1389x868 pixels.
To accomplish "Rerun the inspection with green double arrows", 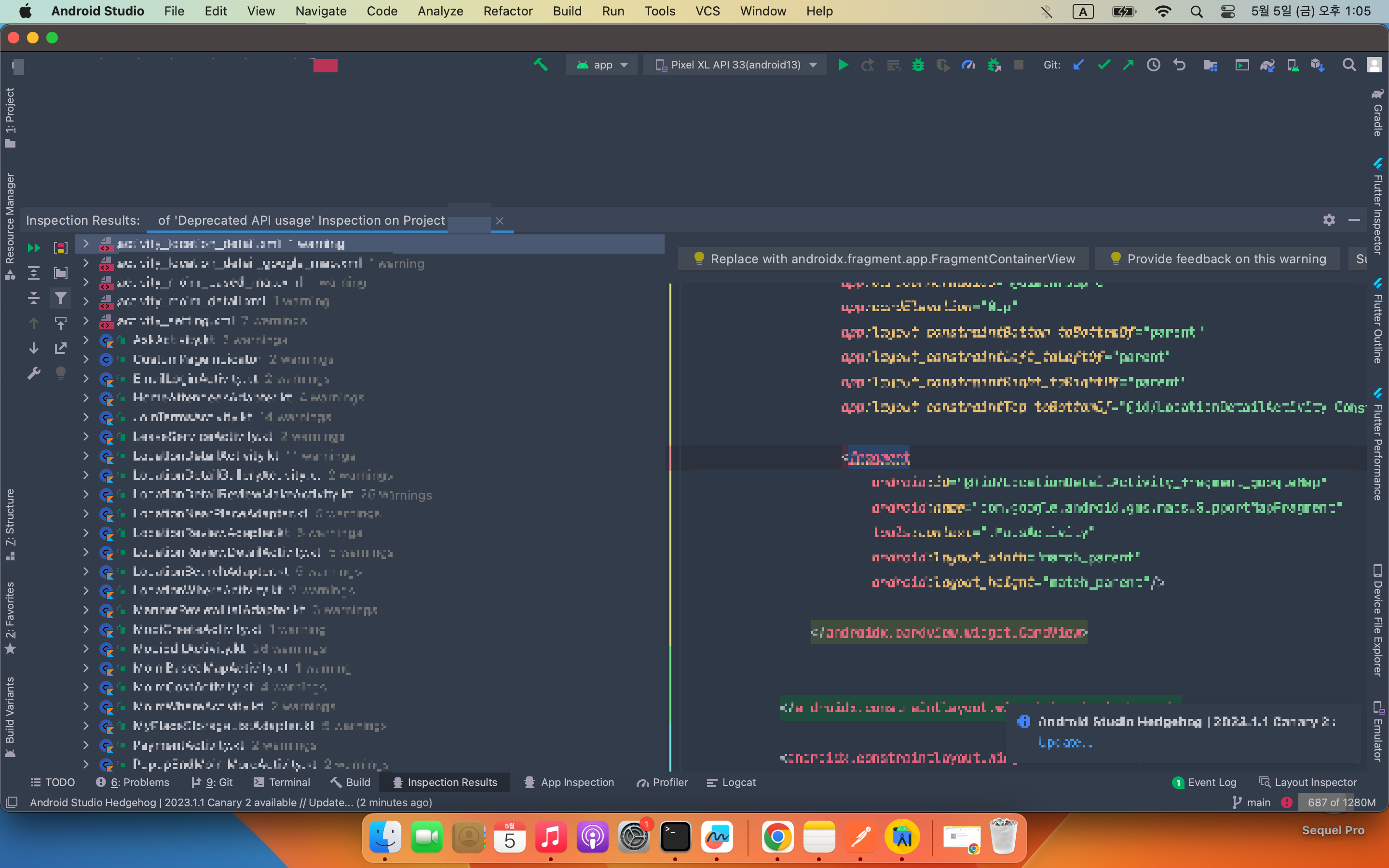I will (x=34, y=247).
